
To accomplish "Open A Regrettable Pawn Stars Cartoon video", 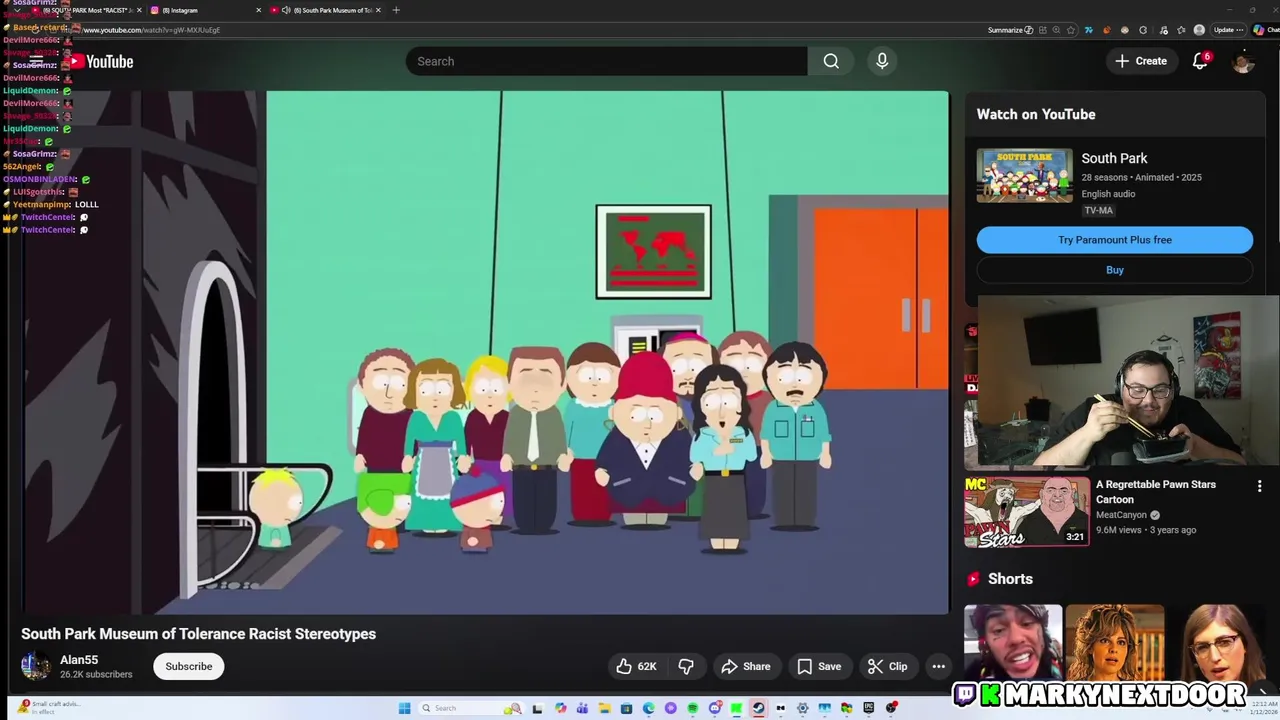I will 1156,492.
